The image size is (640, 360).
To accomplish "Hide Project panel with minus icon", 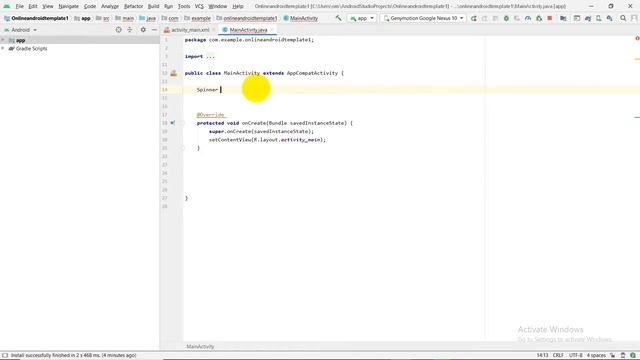I will pyautogui.click(x=154, y=30).
